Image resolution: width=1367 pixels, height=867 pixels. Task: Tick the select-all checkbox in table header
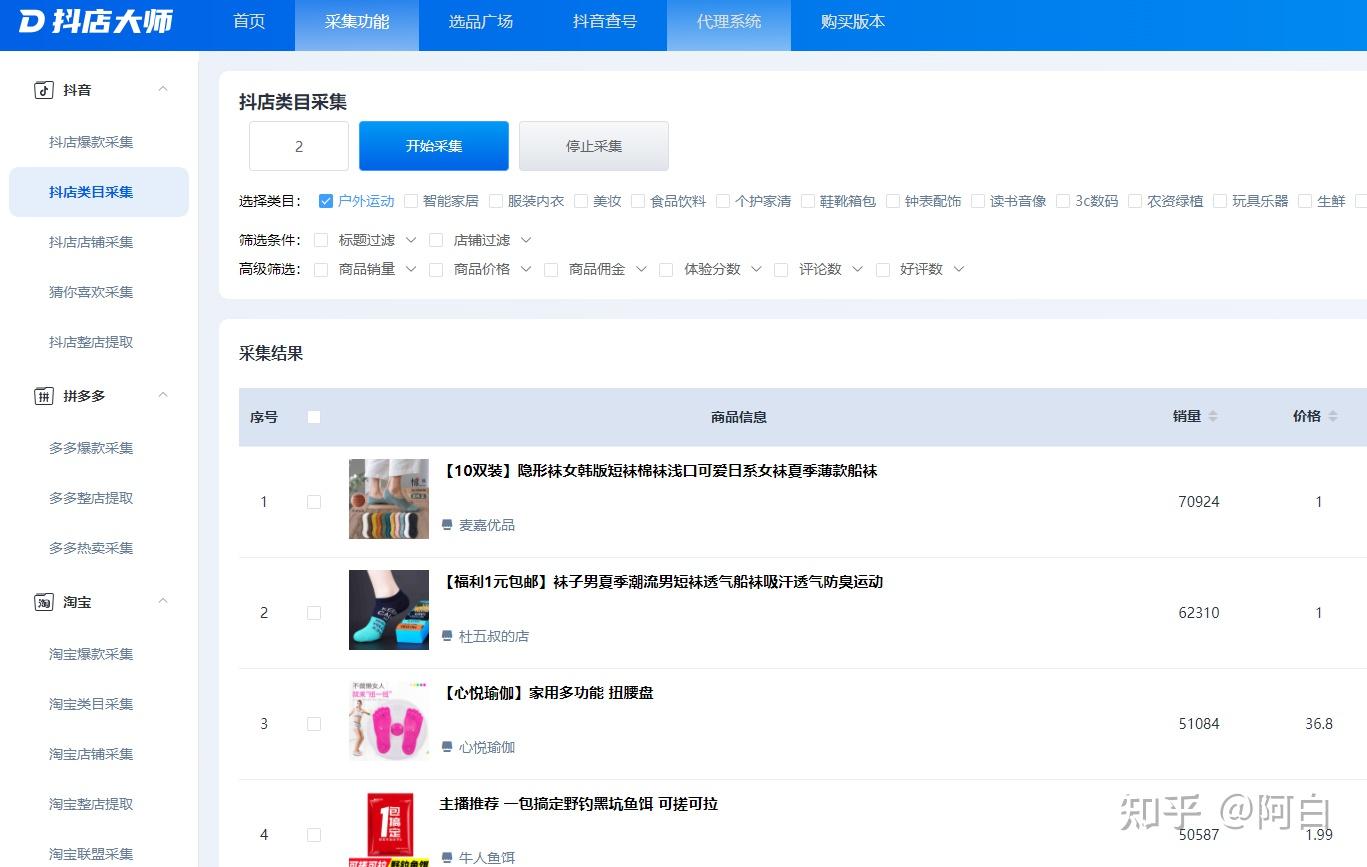coord(314,417)
